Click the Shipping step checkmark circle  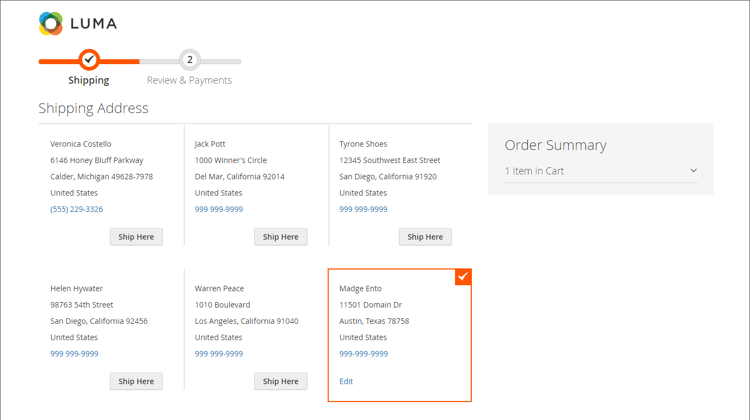[89, 60]
